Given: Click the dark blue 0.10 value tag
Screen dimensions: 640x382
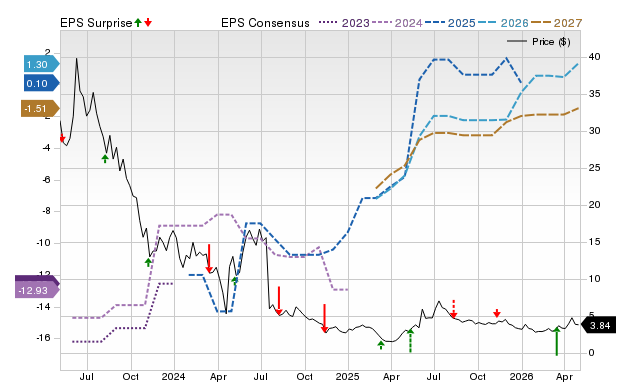Looking at the screenshot, I should [41, 84].
